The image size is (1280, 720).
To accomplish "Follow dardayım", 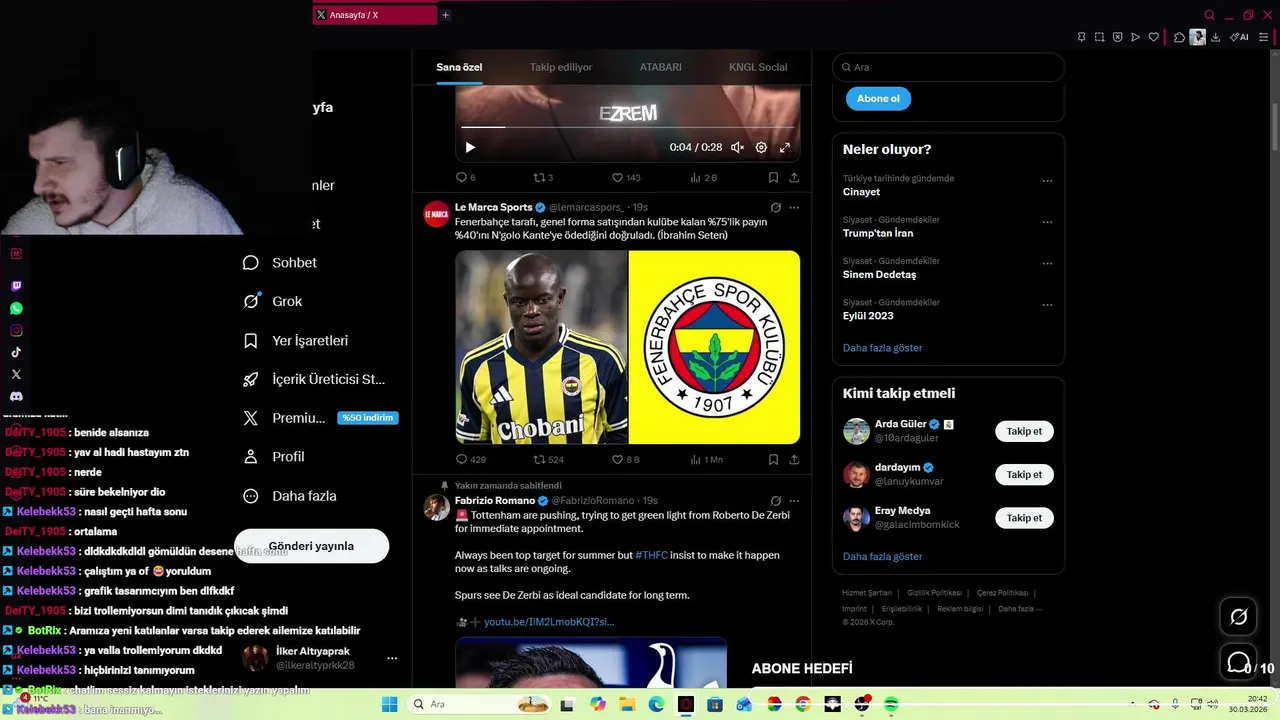I will [x=1024, y=474].
